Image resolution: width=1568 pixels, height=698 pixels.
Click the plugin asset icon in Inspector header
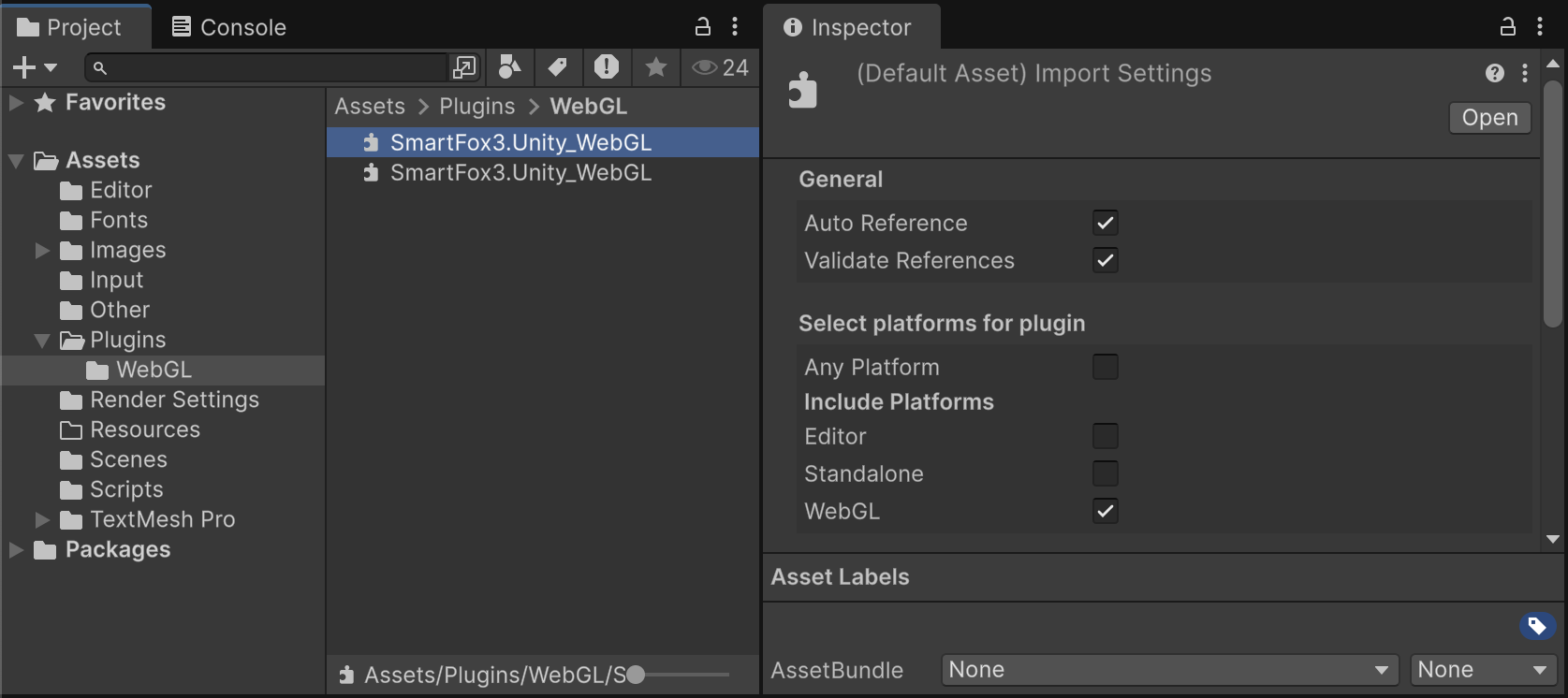pos(803,90)
